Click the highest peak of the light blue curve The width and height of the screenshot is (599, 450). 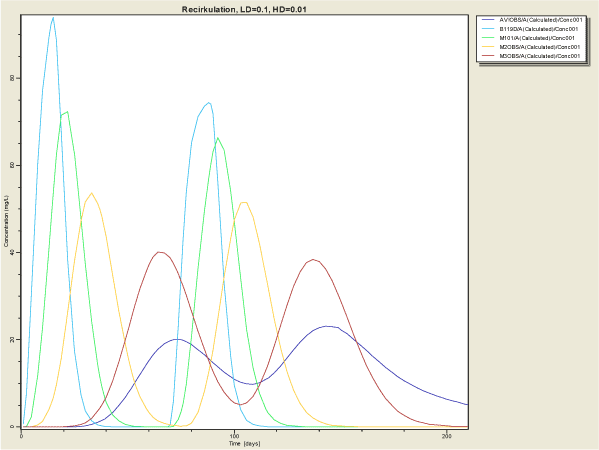coord(53,18)
